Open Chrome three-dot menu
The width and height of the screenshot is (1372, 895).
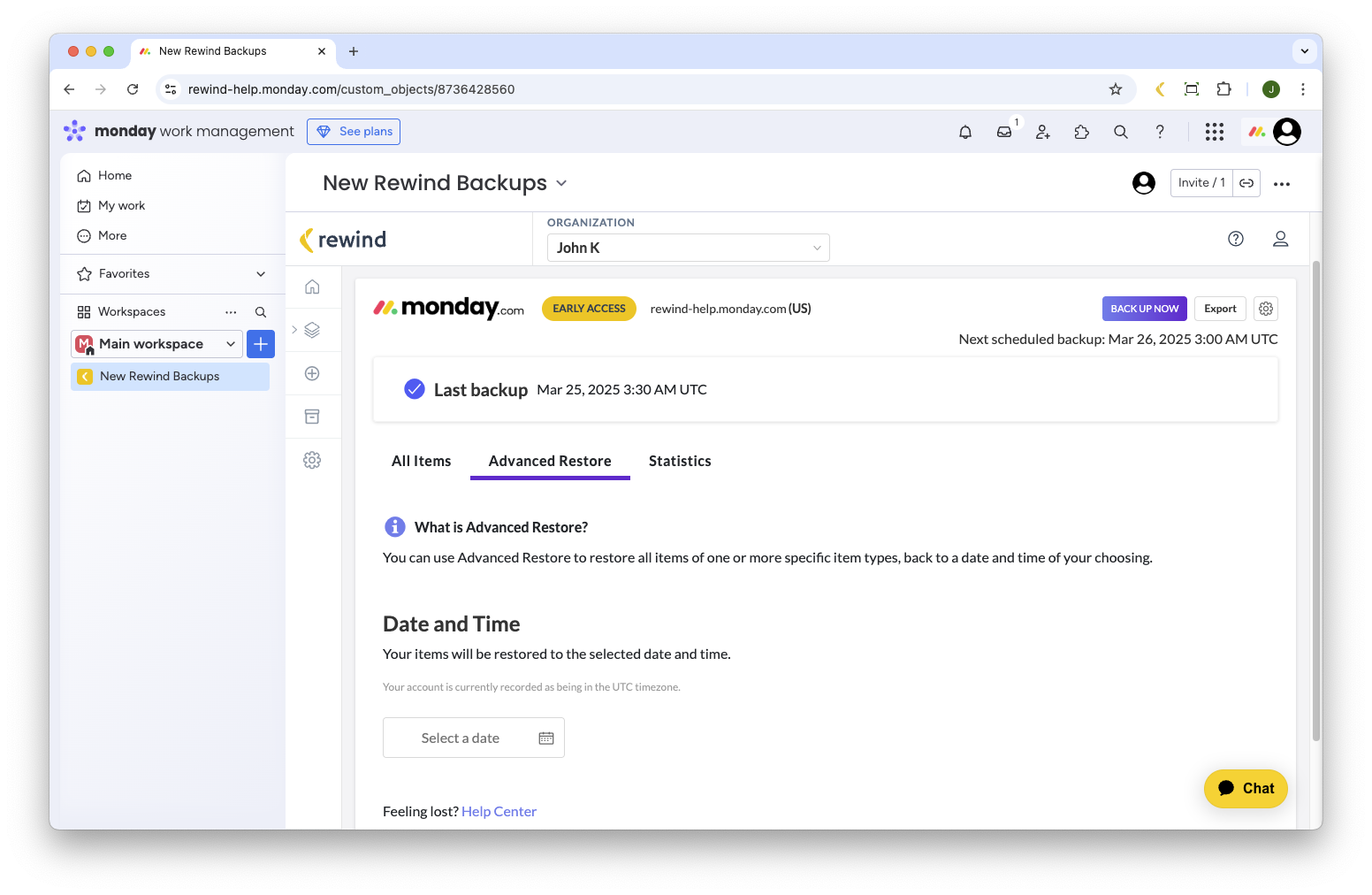point(1302,89)
